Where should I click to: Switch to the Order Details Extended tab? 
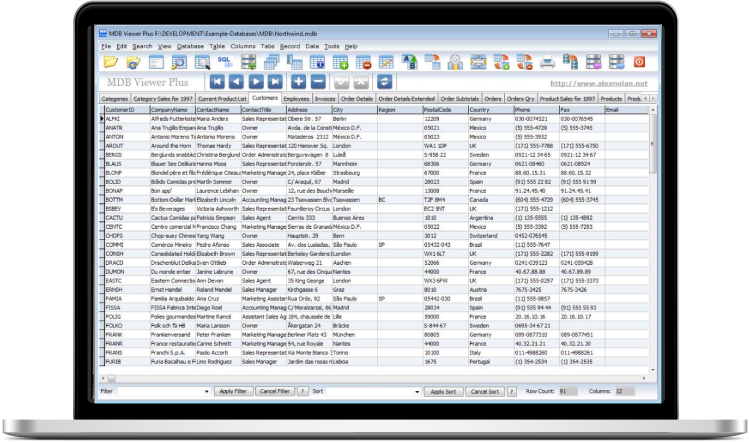(x=407, y=100)
